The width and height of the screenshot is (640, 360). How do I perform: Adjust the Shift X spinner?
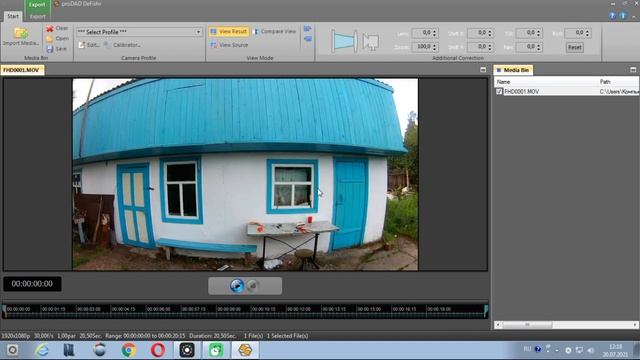point(490,33)
